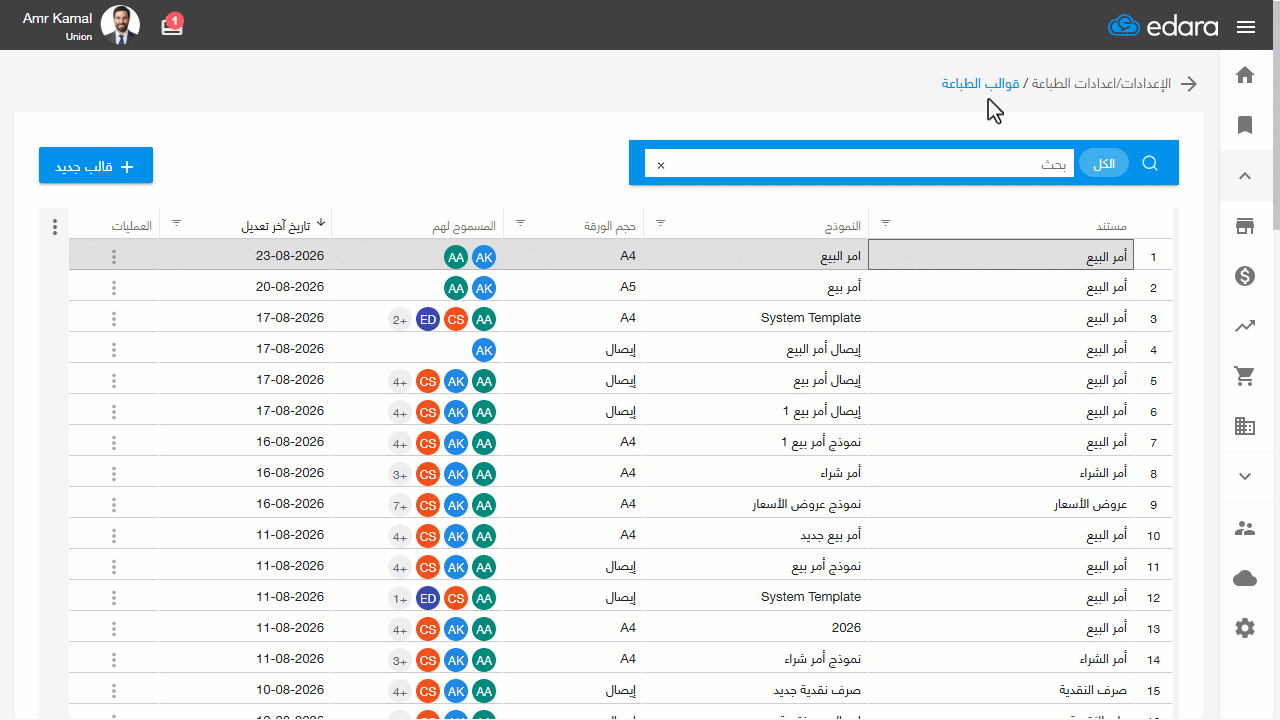
Task: Go to the Home sidebar icon
Action: click(1245, 75)
